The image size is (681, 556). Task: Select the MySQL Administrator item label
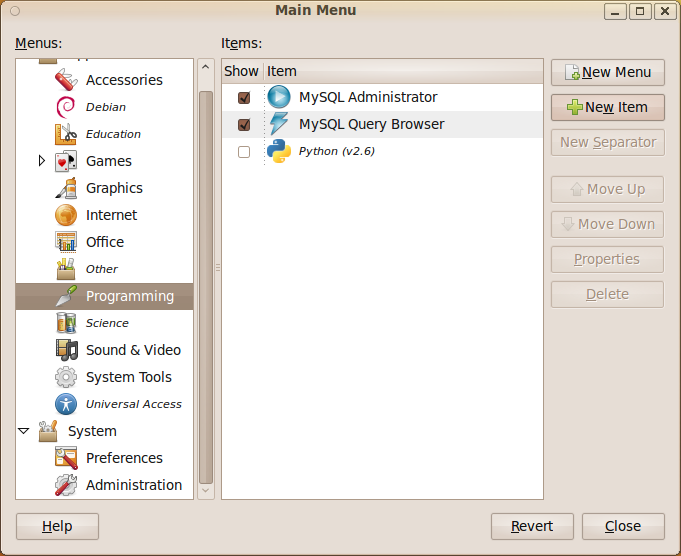click(368, 97)
